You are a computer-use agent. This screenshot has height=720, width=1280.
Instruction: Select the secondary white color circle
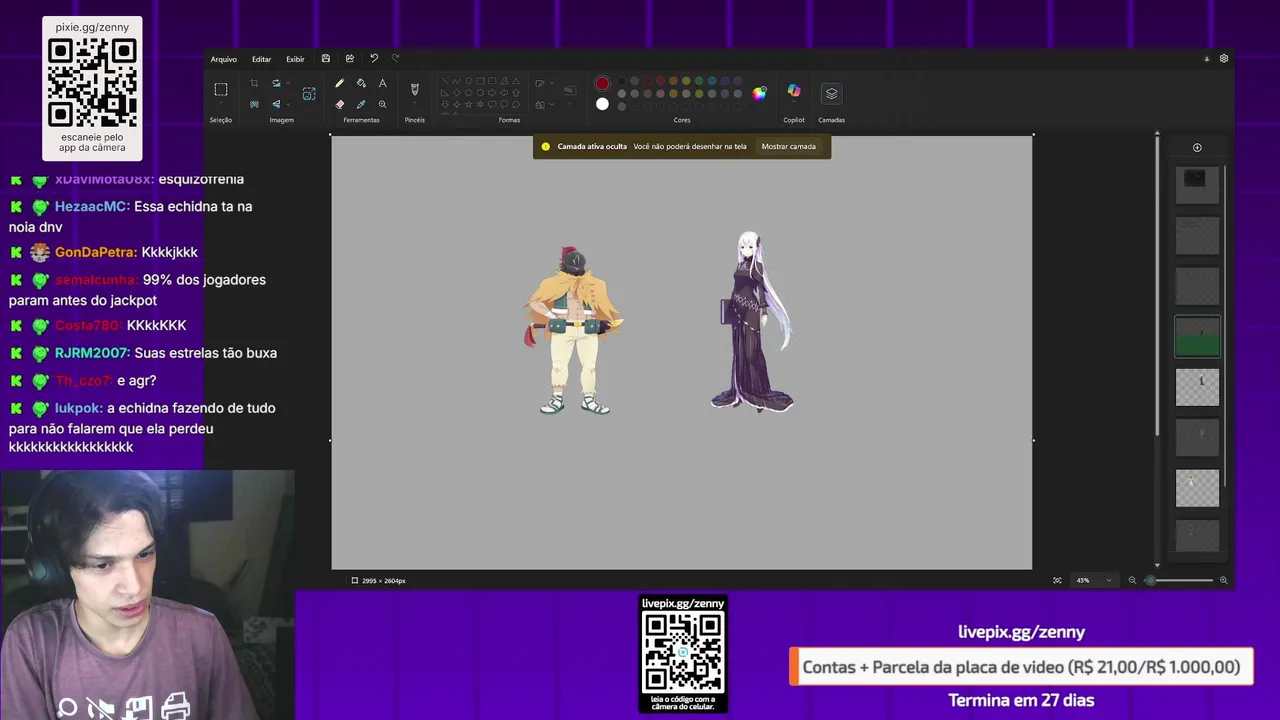pos(602,104)
